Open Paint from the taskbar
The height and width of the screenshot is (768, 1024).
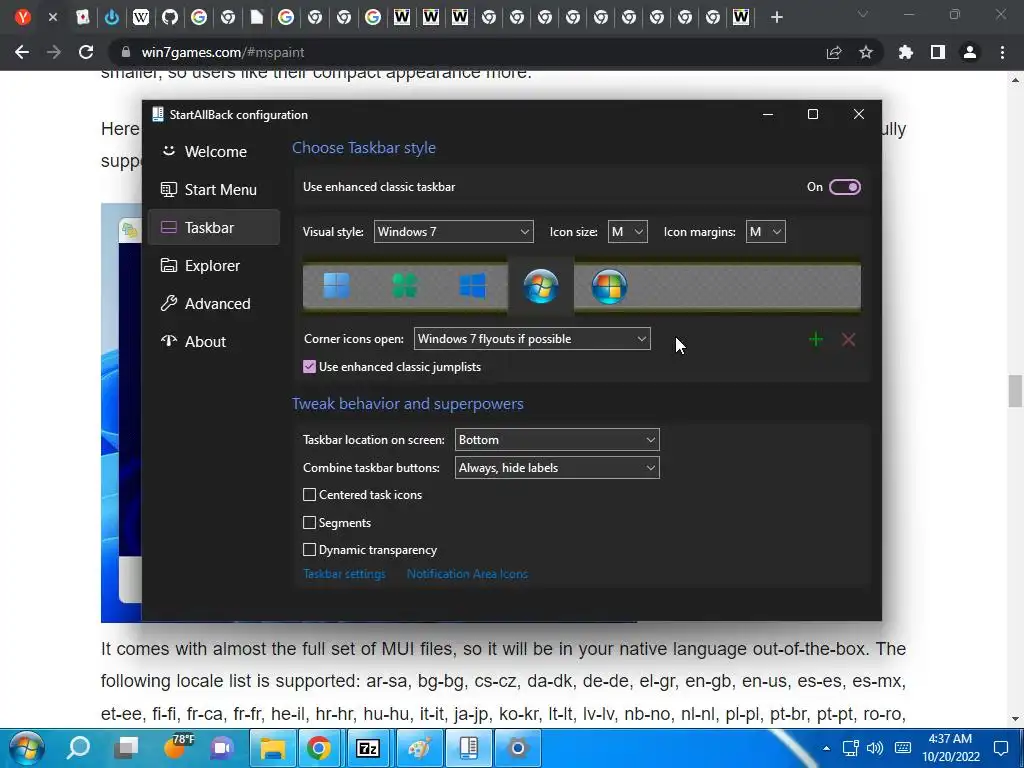tap(419, 748)
